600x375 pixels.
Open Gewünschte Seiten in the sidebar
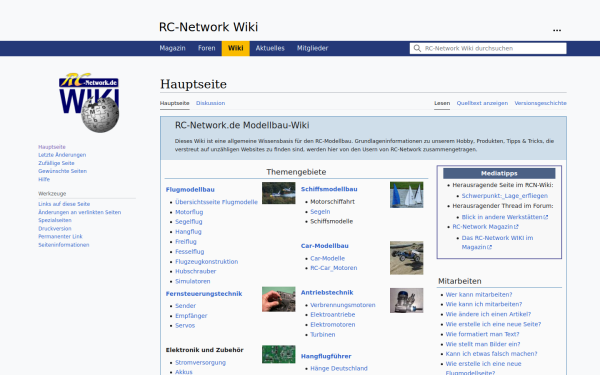[x=62, y=171]
